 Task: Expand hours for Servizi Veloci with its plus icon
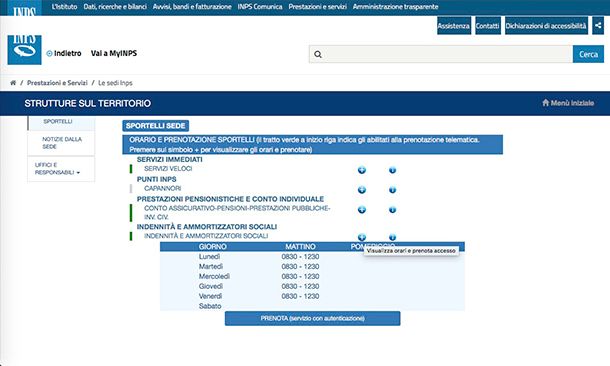click(x=362, y=170)
